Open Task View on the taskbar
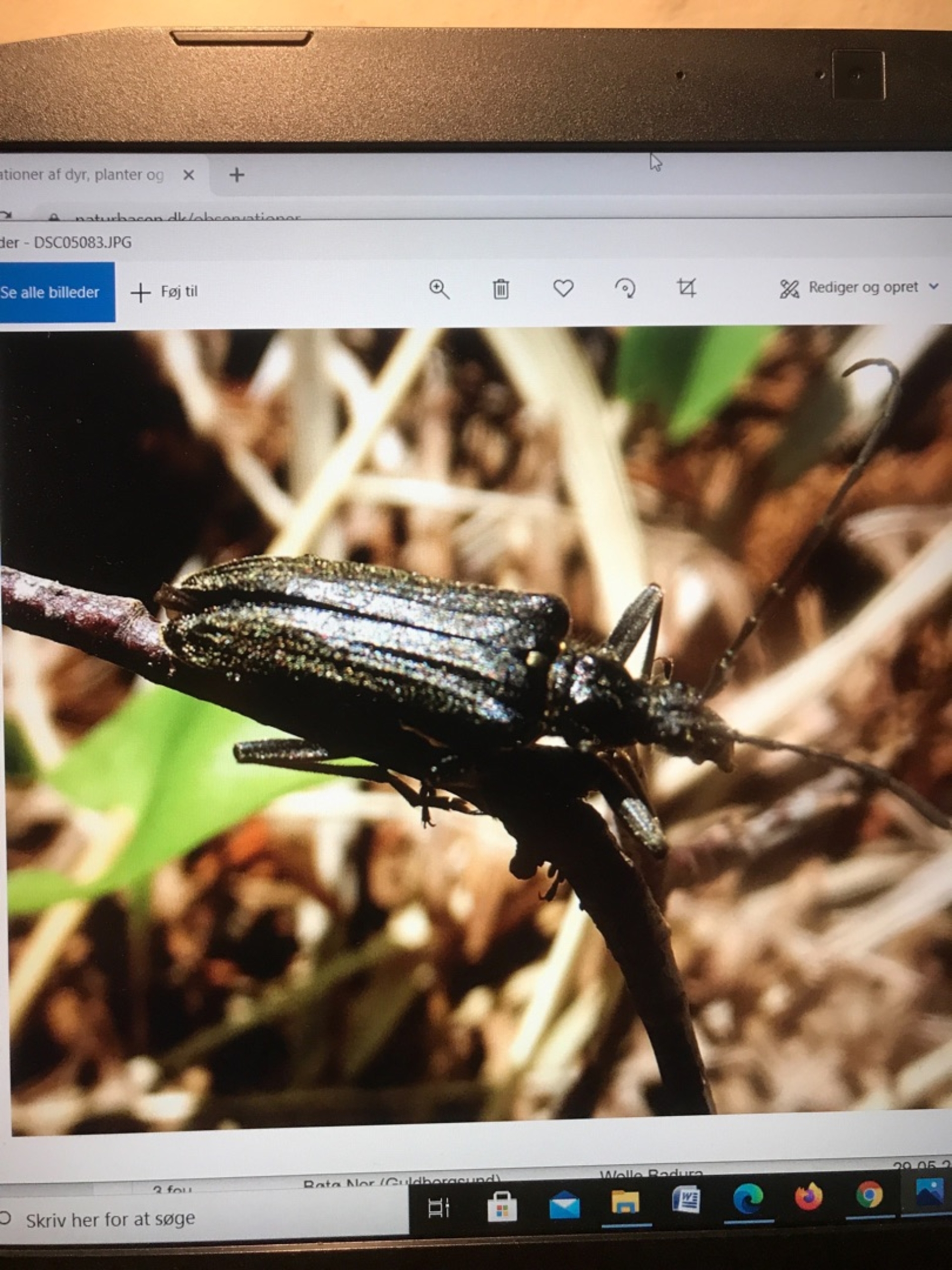Image resolution: width=952 pixels, height=1270 pixels. tap(439, 1208)
